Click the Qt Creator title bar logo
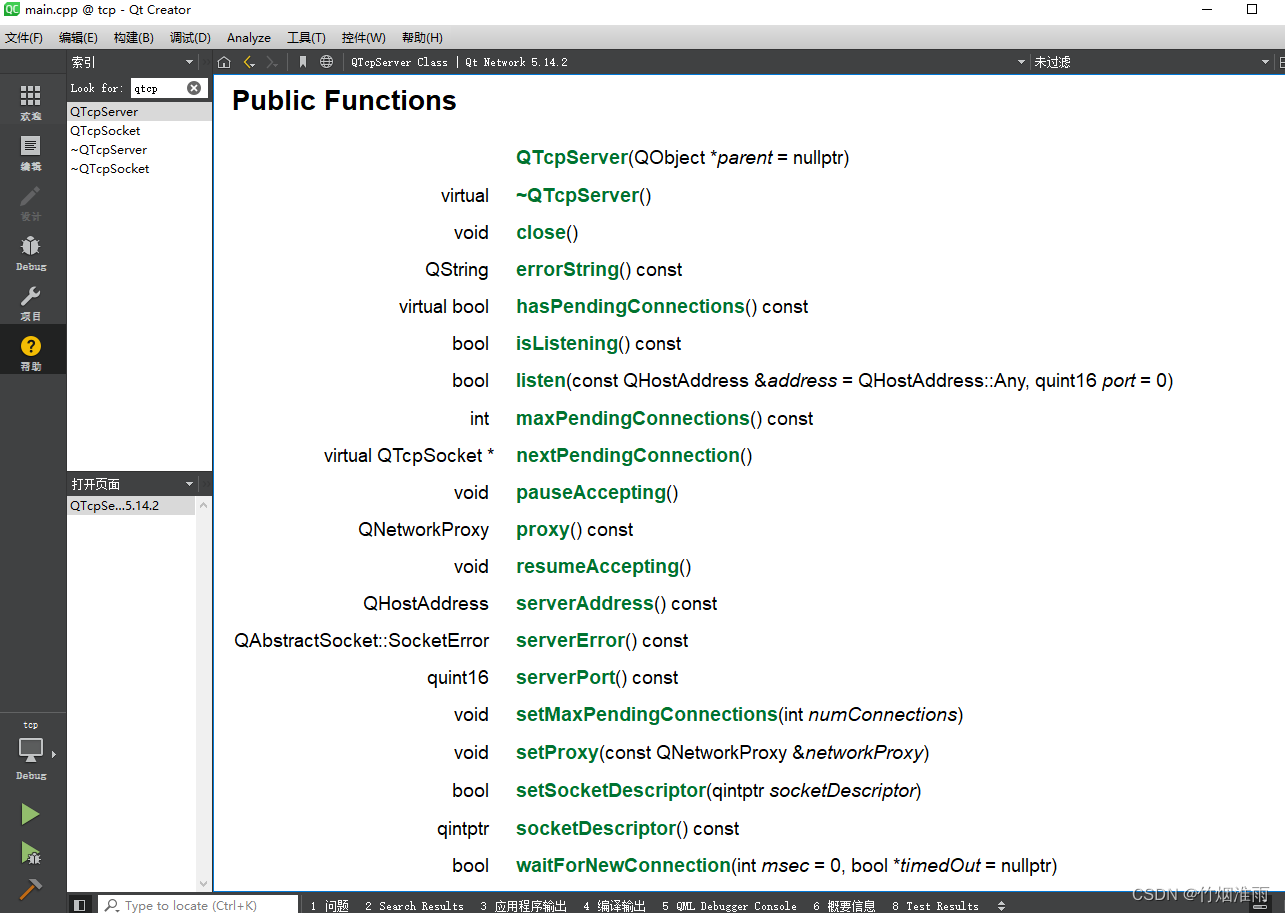The width and height of the screenshot is (1285, 913). coord(11,10)
